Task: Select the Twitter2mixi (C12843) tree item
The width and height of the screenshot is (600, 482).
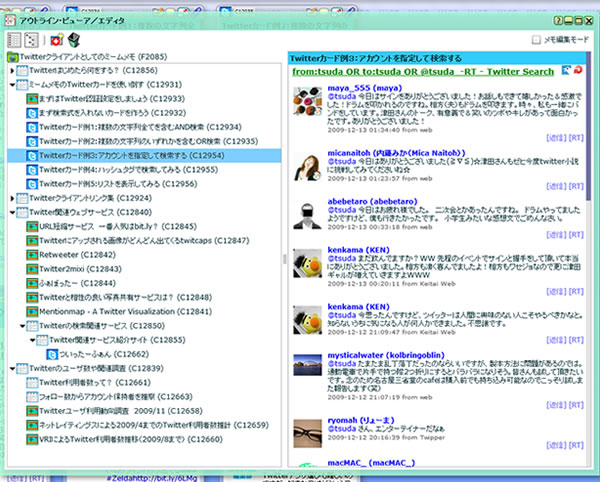Action: tap(77, 269)
